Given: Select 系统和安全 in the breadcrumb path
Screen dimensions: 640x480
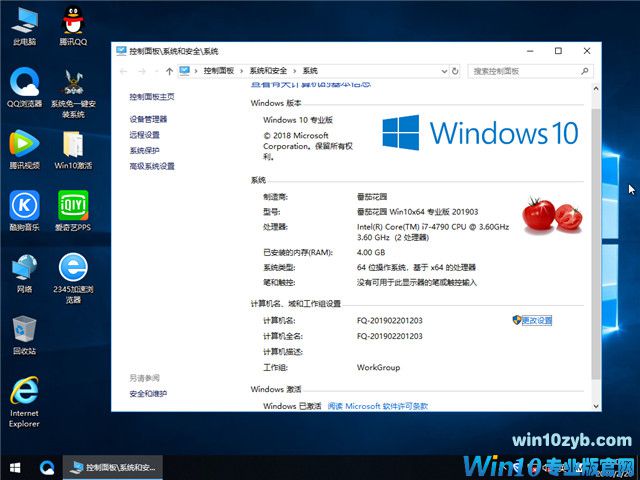Looking at the screenshot, I should pyautogui.click(x=268, y=71).
